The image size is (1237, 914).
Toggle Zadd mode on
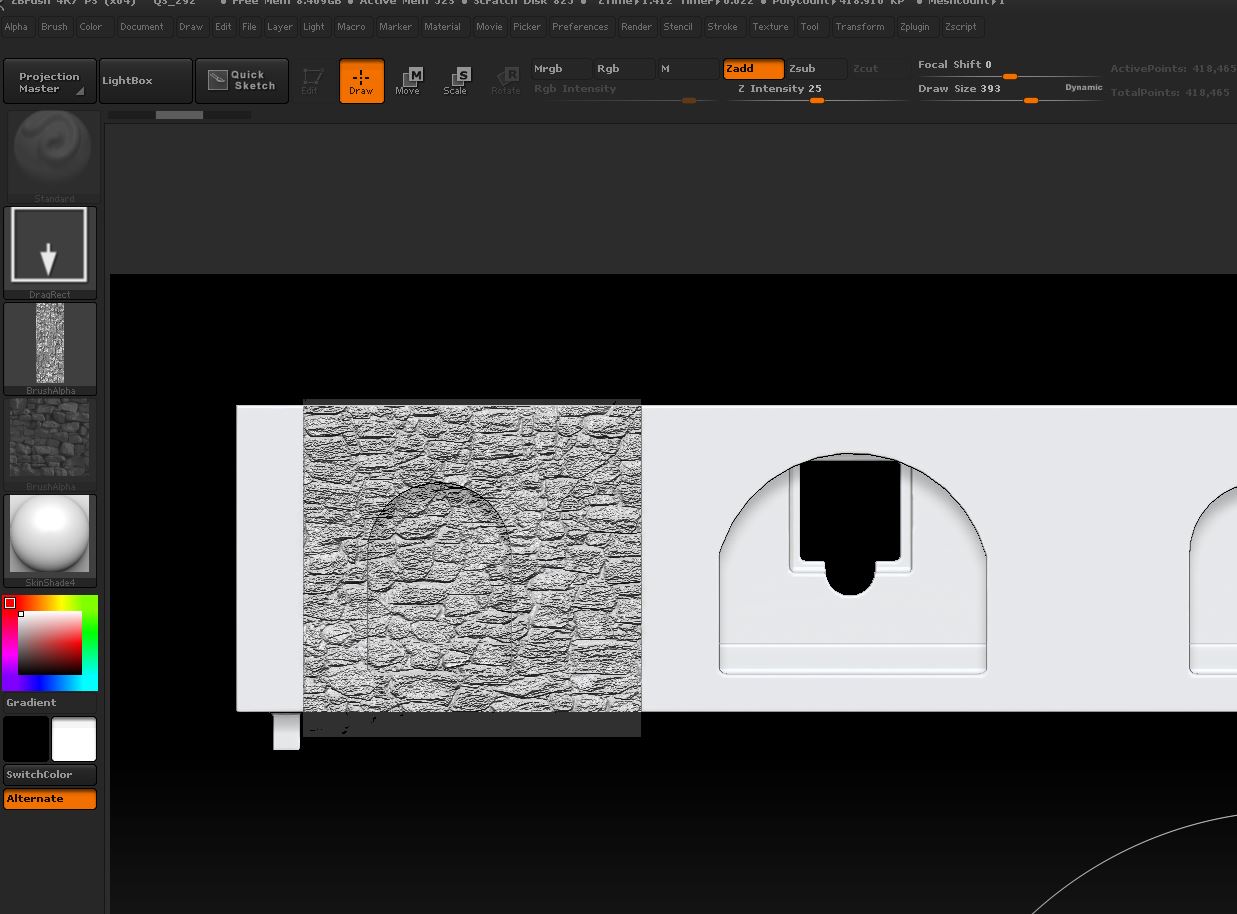[753, 69]
